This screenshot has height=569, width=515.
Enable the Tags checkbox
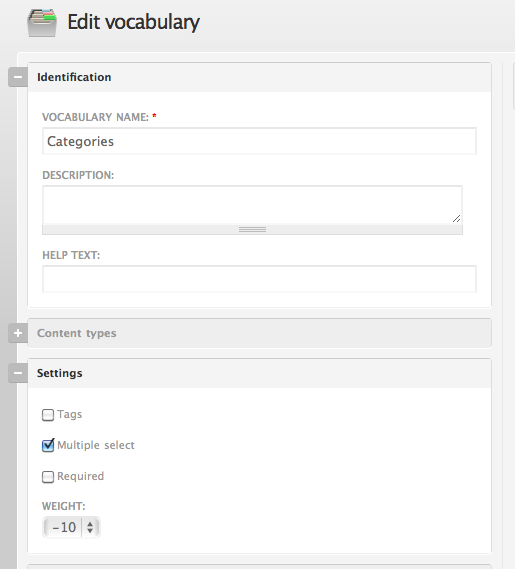point(48,415)
